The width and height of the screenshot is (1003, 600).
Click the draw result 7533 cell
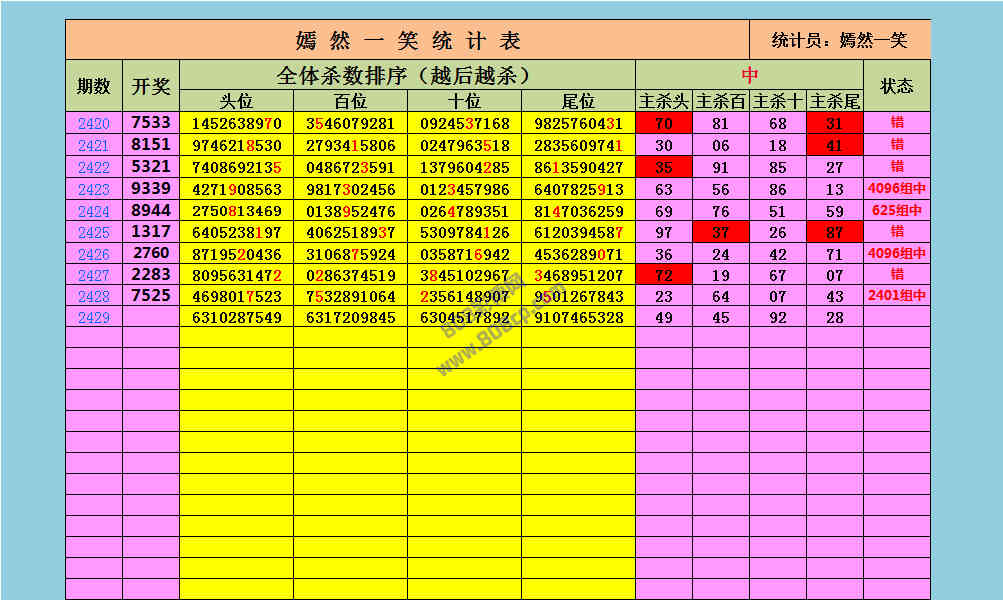[151, 123]
